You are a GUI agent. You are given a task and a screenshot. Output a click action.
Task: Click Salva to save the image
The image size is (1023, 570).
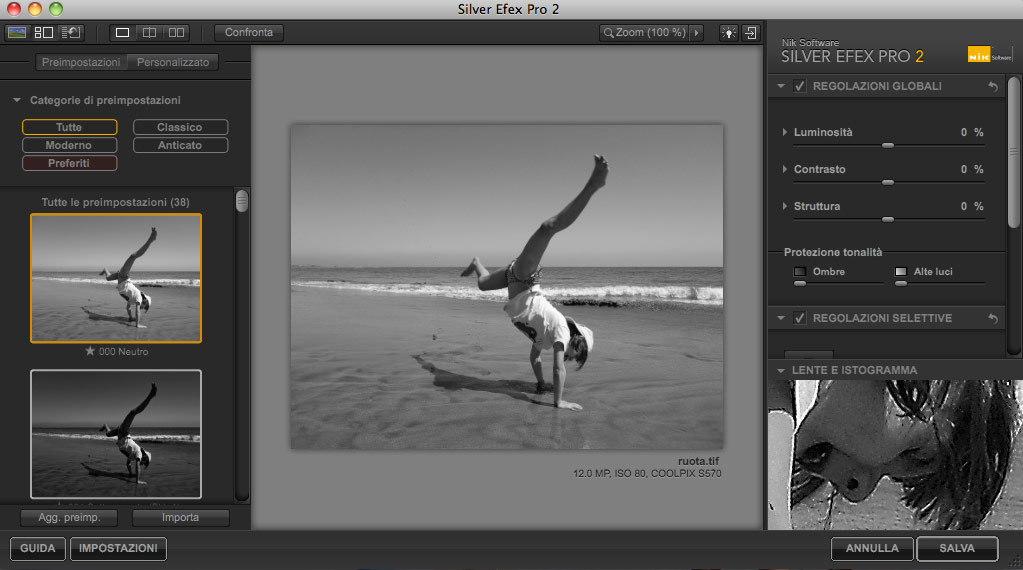957,548
